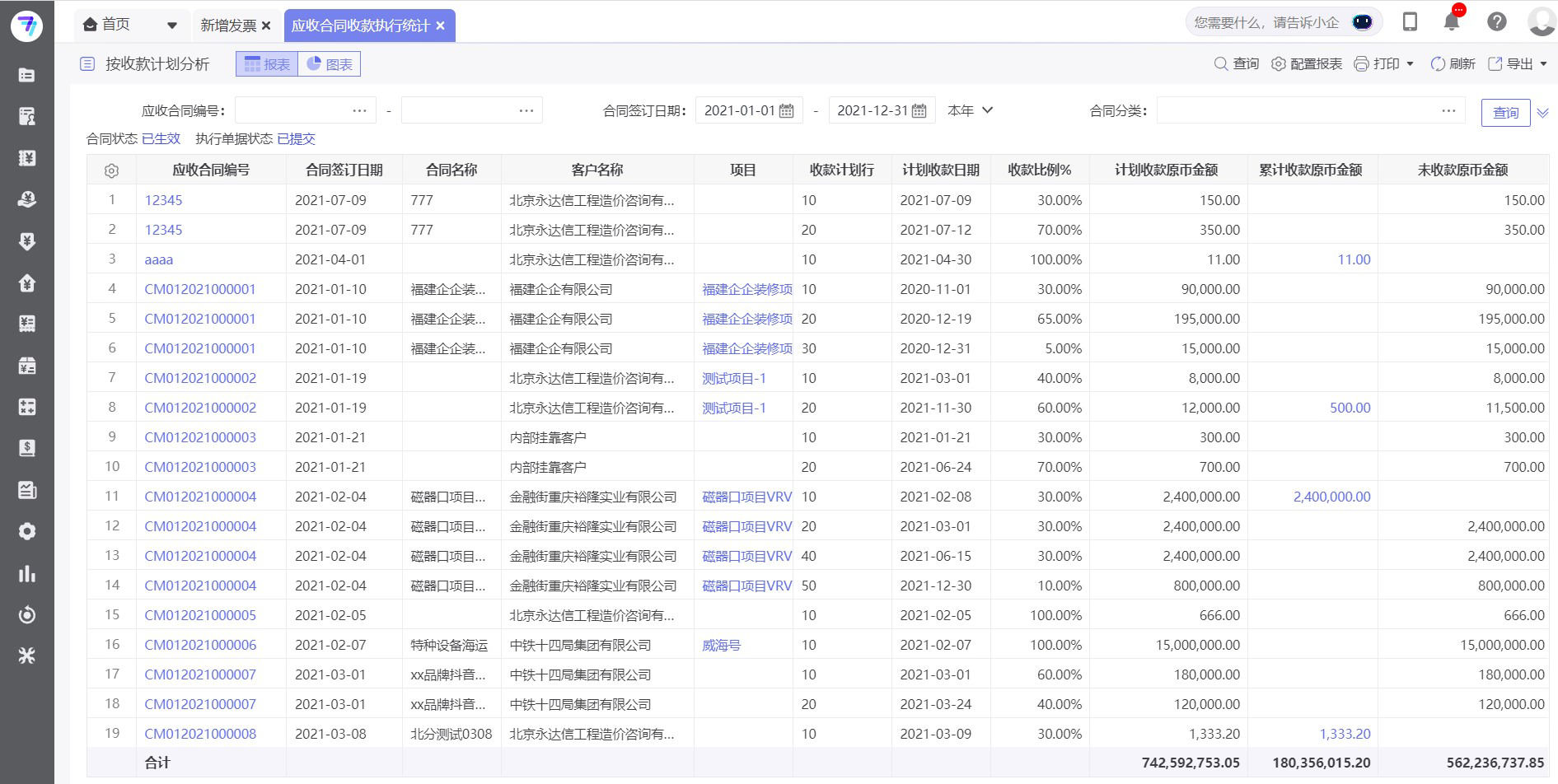
Task: Click the notification bell icon
Action: point(1452,22)
